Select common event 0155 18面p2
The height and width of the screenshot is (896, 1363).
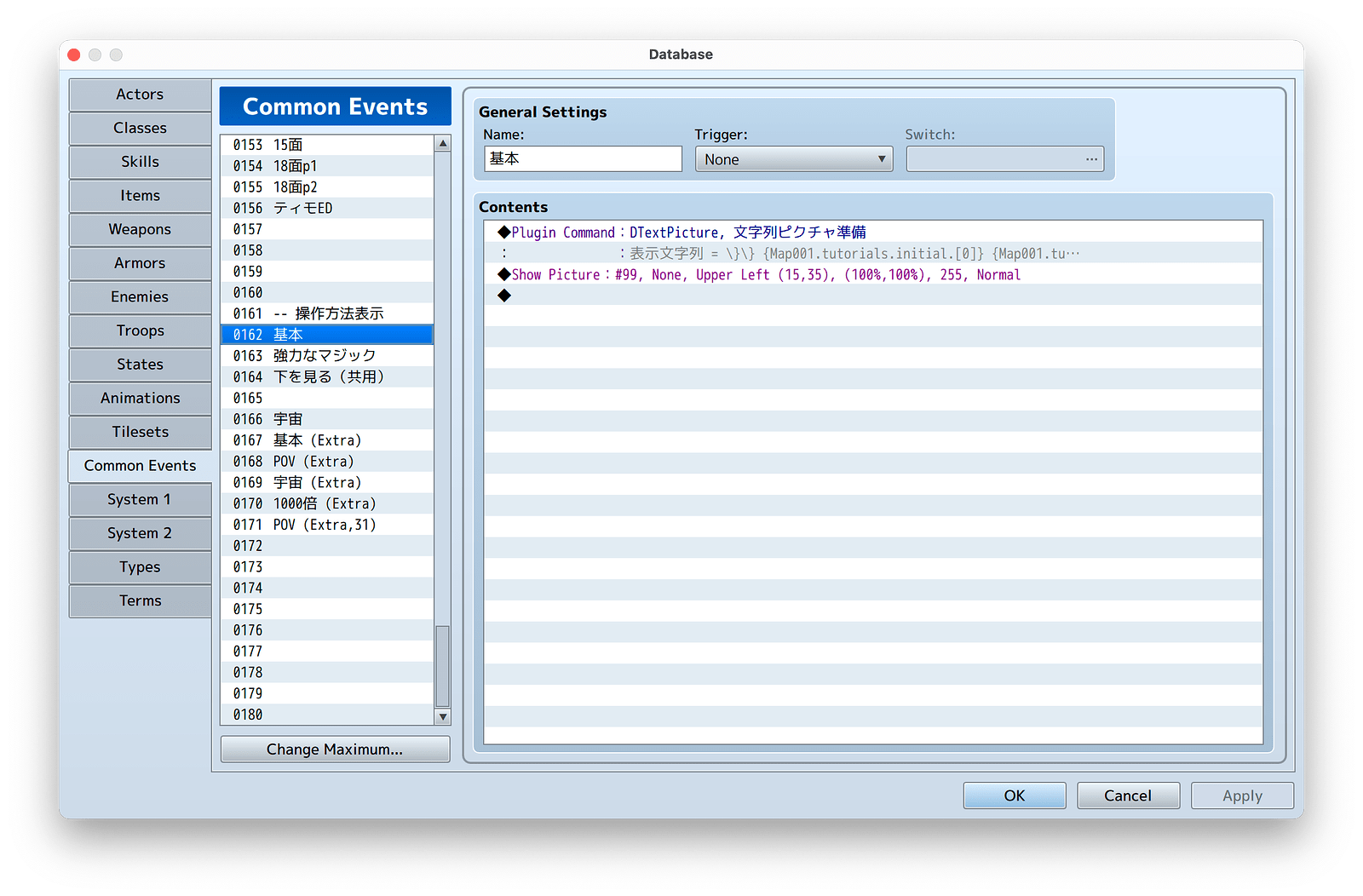point(327,187)
